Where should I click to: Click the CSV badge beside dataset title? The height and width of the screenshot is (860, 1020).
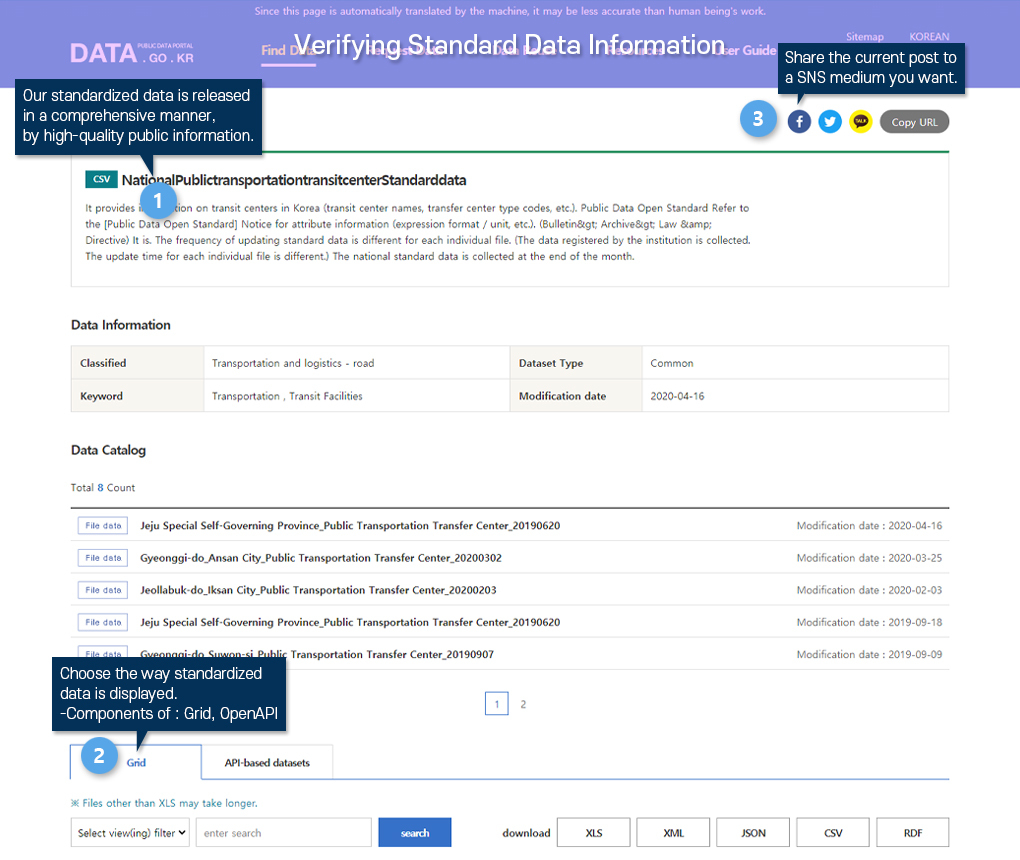point(101,179)
